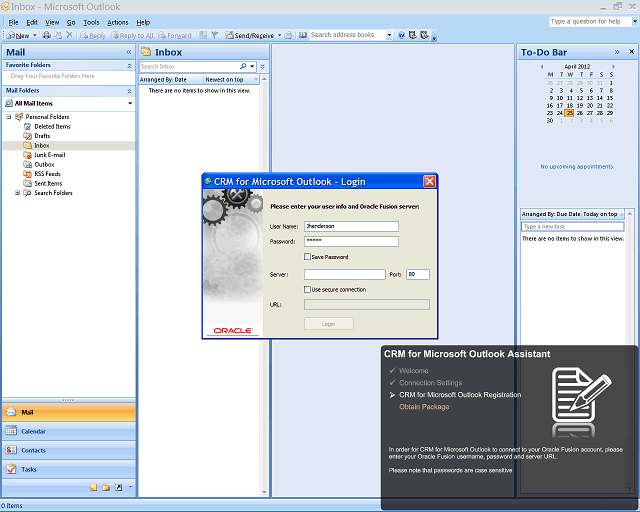
Task: Click the blue Help question icon
Action: tap(401, 35)
